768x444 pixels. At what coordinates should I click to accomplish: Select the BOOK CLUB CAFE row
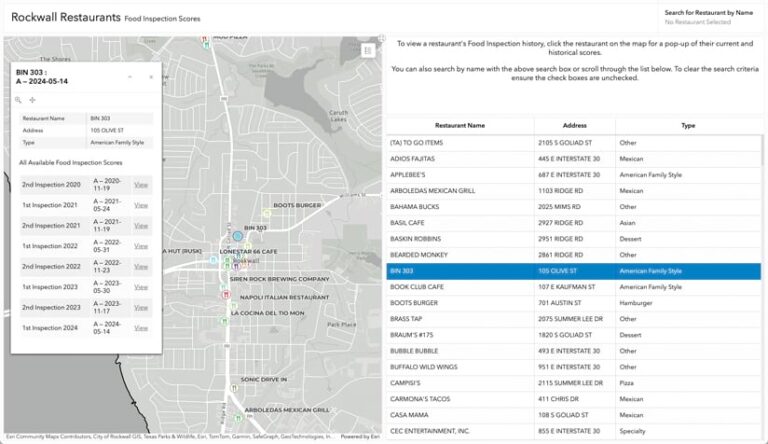pyautogui.click(x=574, y=287)
